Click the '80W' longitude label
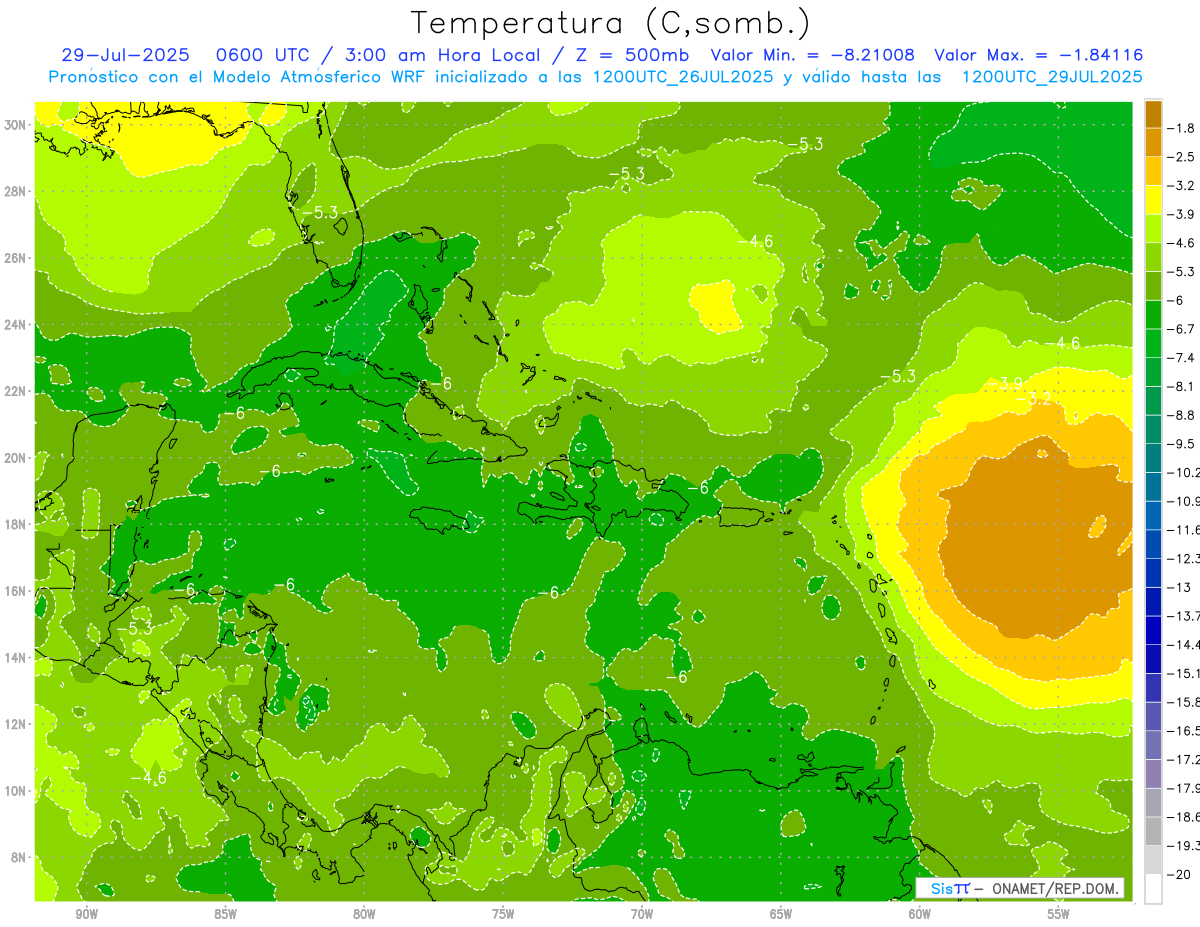The image size is (1200, 927). (x=364, y=914)
